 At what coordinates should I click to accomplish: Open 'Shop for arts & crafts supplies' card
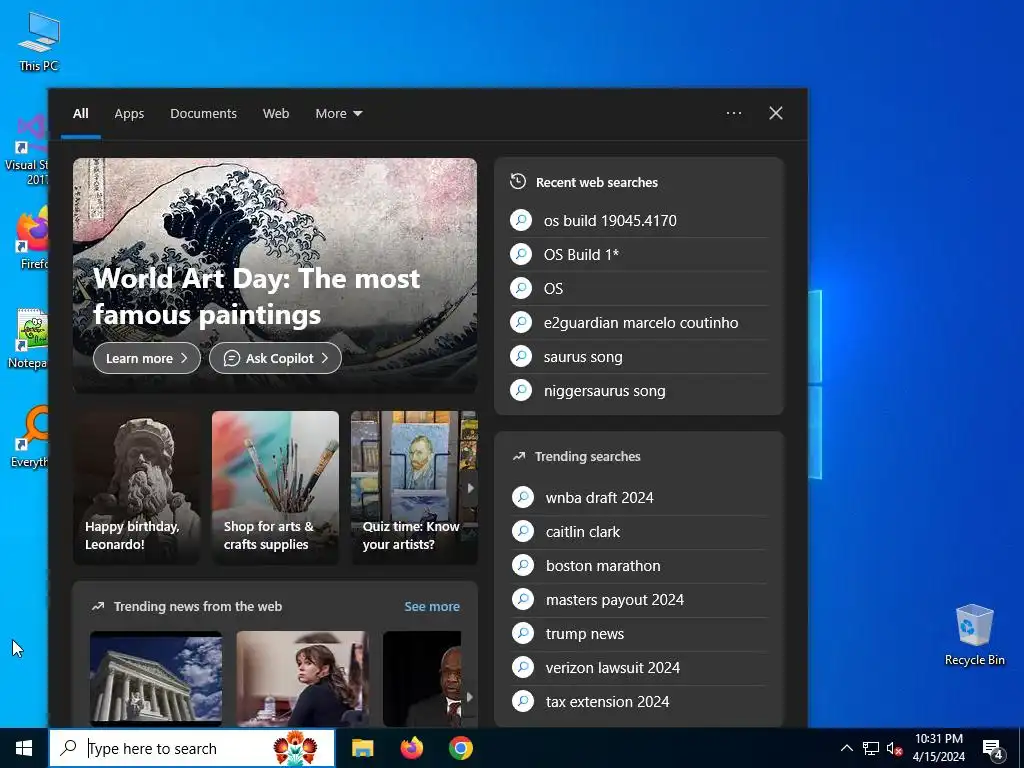pos(275,487)
